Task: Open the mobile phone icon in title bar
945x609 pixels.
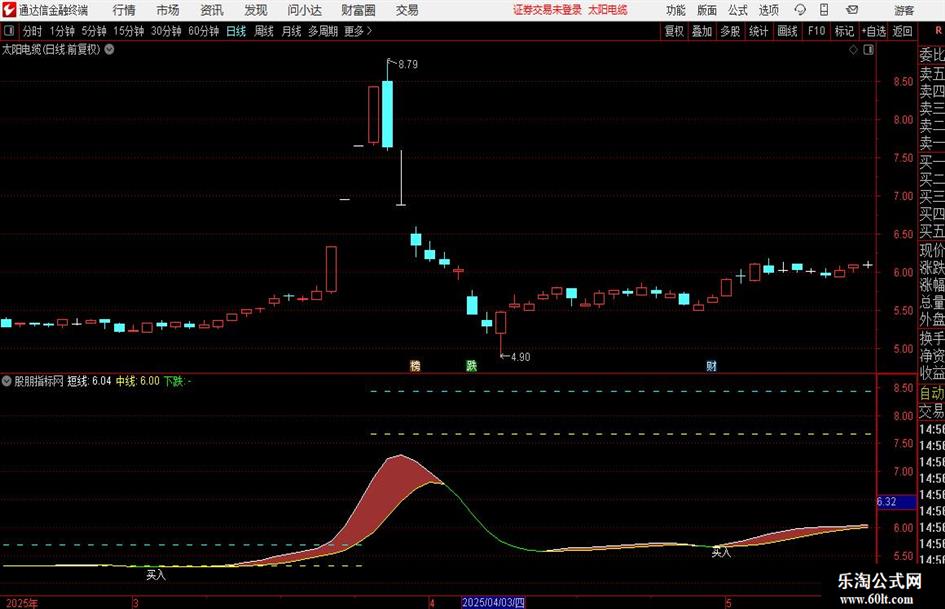Action: pyautogui.click(x=824, y=10)
